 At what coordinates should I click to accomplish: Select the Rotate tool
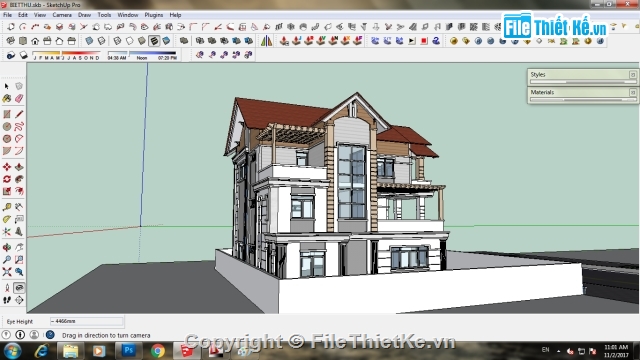click(x=7, y=179)
